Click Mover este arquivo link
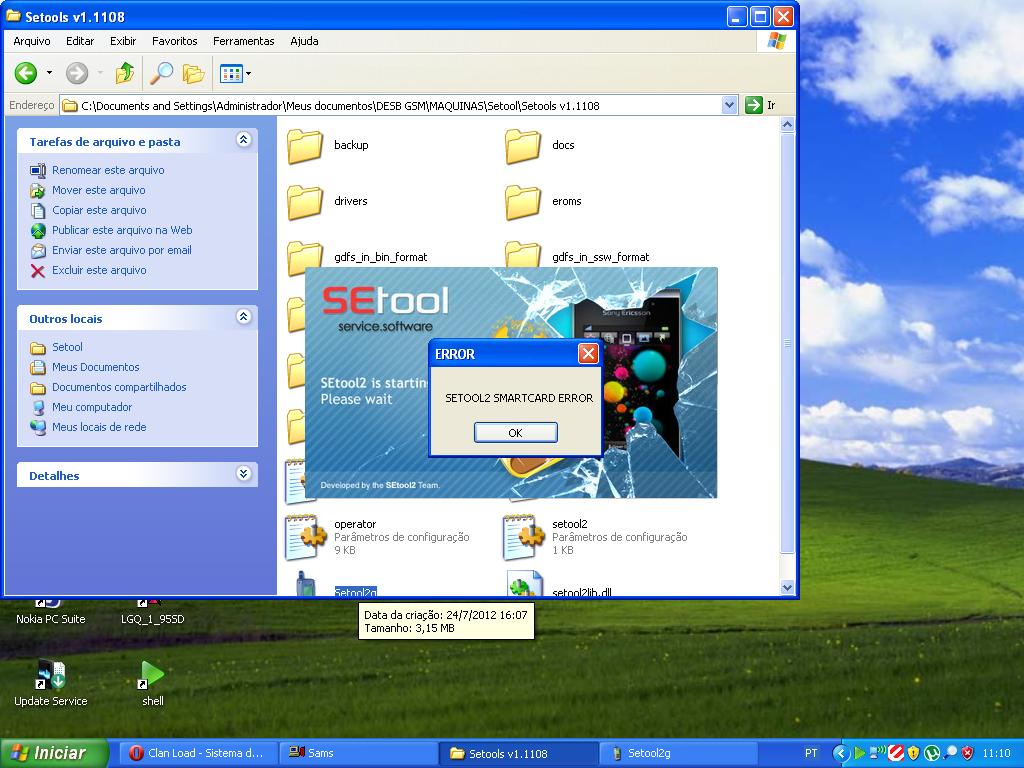The image size is (1024, 768). tap(99, 190)
